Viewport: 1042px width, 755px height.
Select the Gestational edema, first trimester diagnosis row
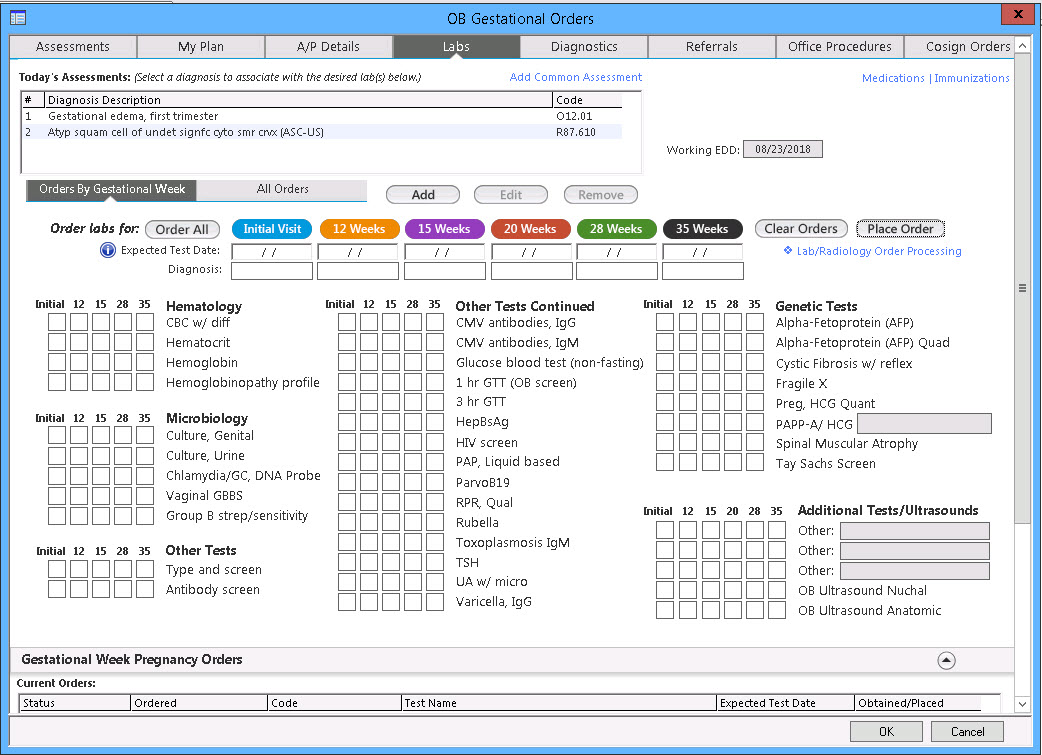pos(322,116)
